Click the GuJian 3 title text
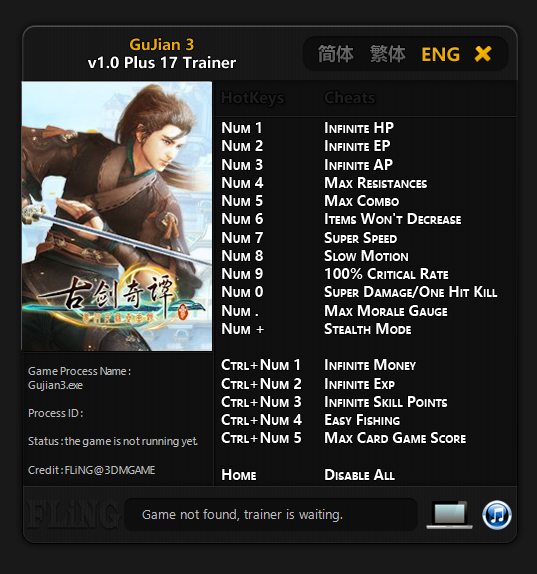Screen dimensions: 537x574 (161, 45)
